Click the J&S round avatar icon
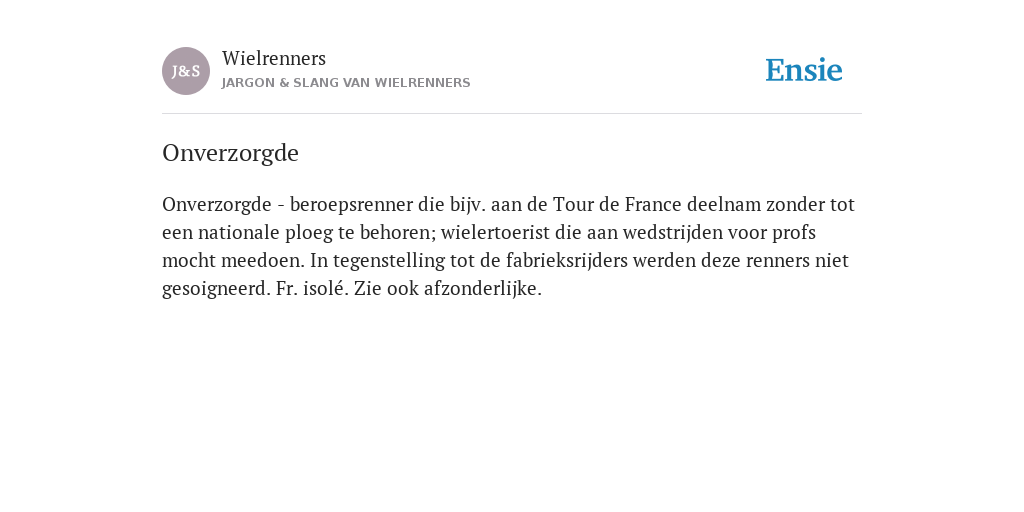Viewport: 1024px width, 512px height. pos(186,71)
